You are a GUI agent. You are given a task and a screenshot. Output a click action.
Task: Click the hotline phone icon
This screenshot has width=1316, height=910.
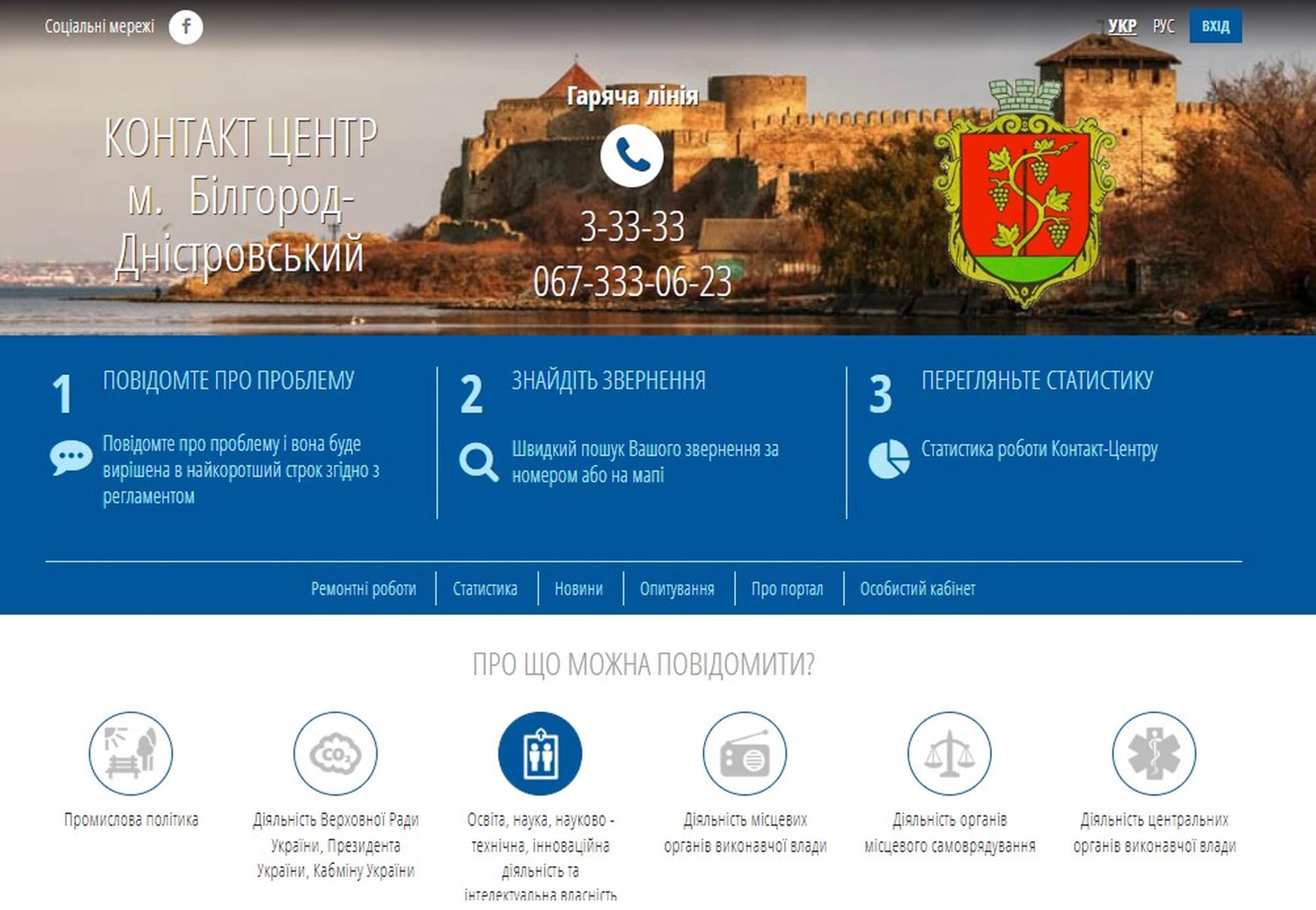(631, 156)
